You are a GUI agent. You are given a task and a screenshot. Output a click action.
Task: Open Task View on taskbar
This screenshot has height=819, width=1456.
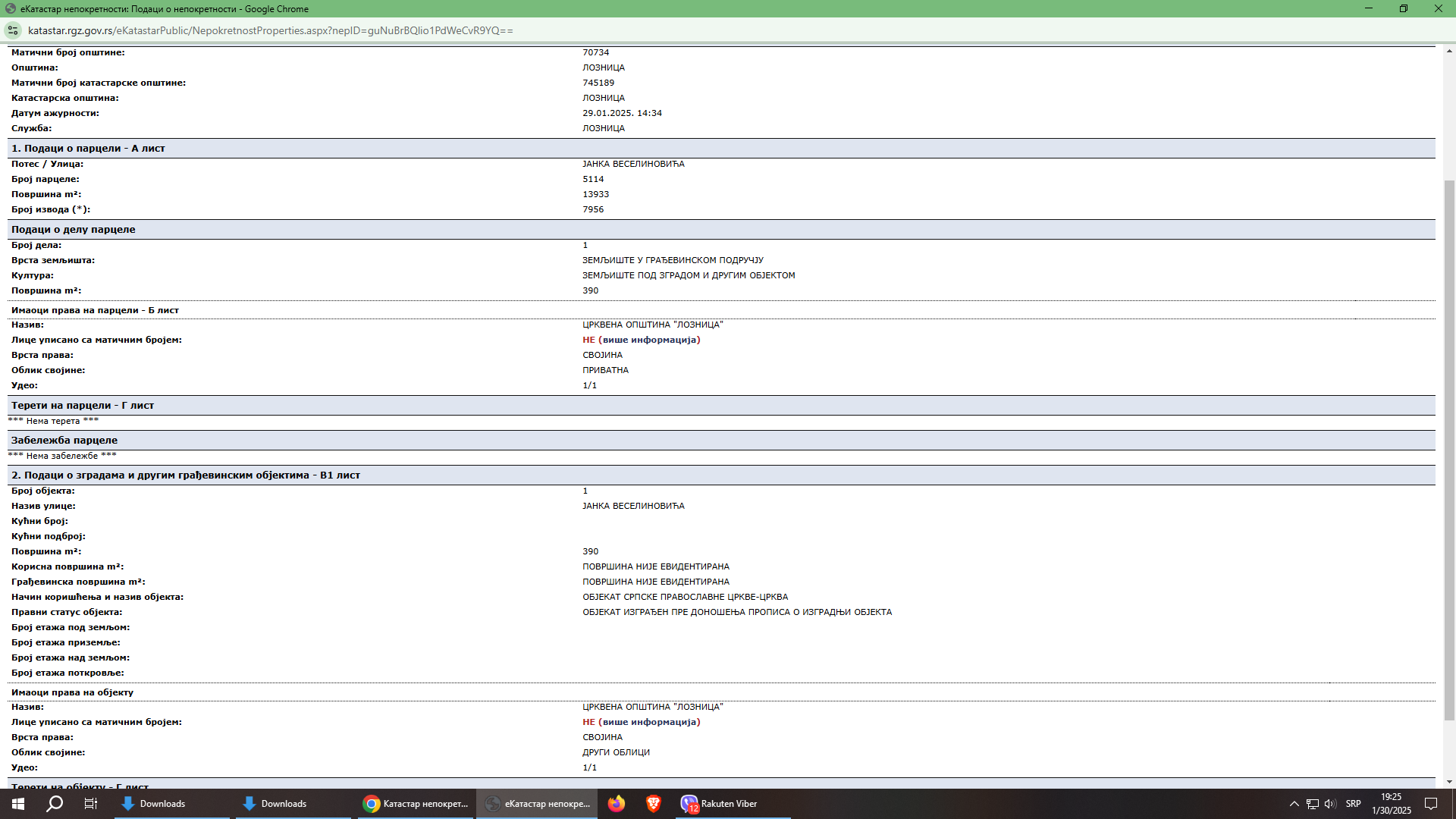91,804
